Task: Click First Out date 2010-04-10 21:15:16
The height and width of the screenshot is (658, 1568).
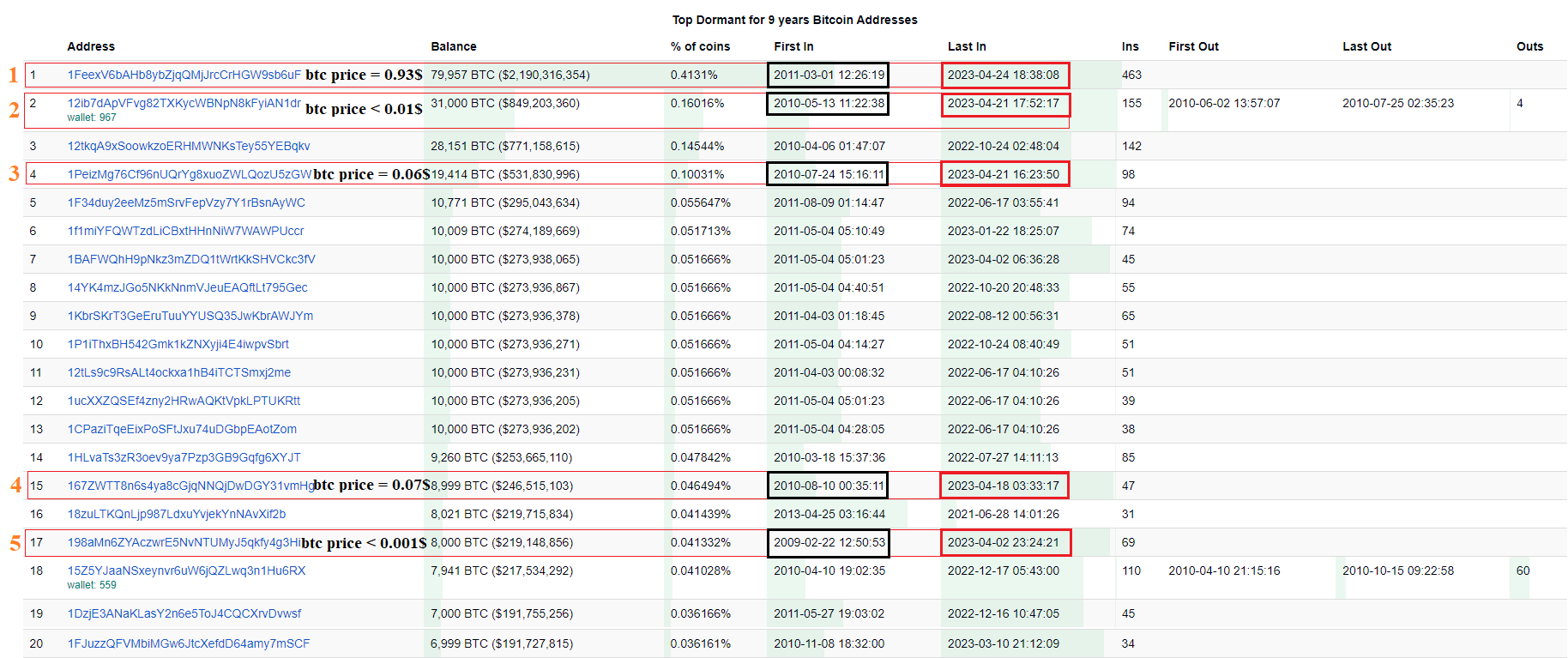Action: click(x=1224, y=570)
